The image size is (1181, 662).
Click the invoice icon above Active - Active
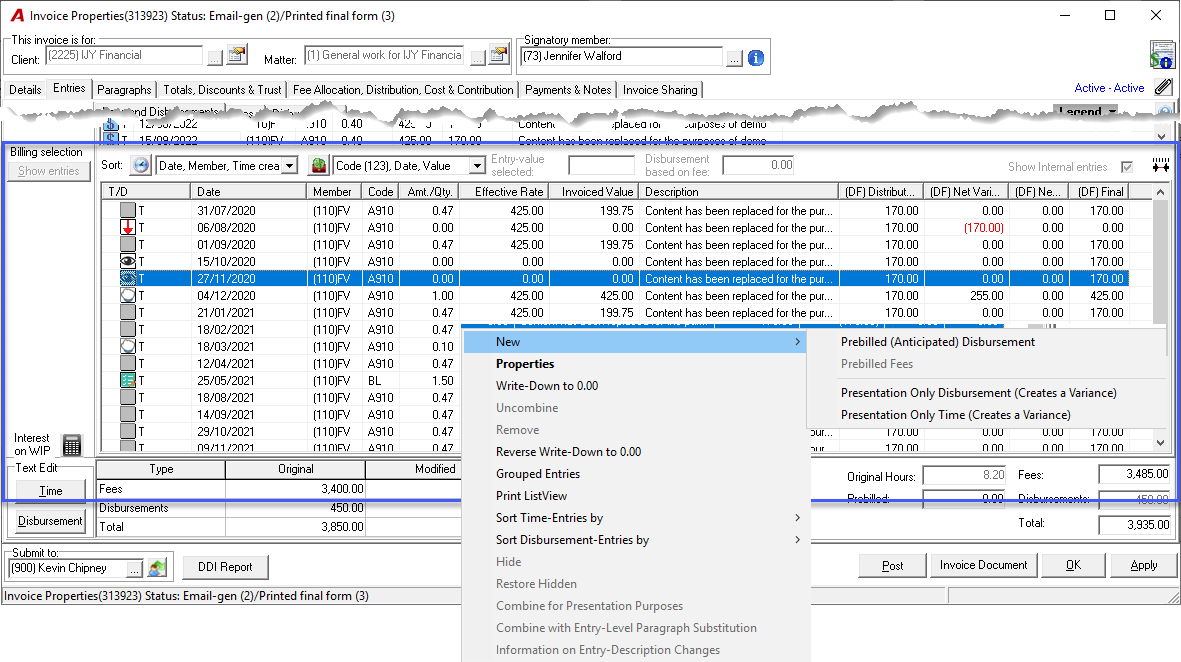tap(1161, 54)
